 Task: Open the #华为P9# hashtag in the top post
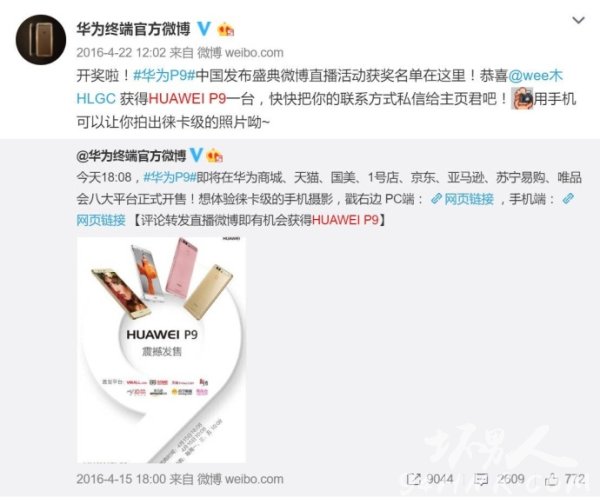165,75
